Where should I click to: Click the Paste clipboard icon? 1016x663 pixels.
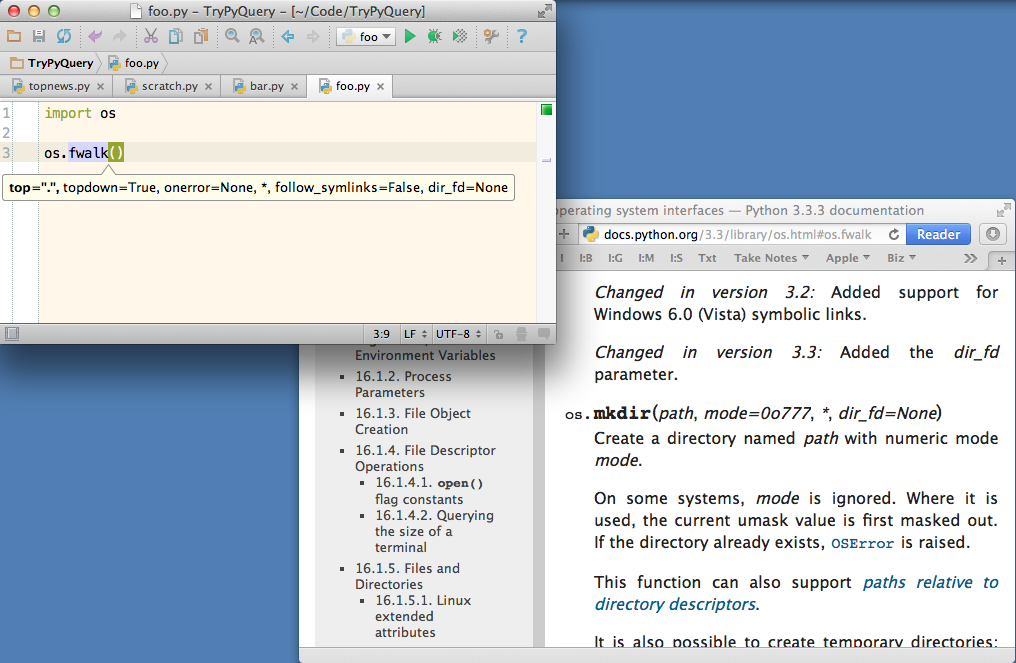tap(201, 36)
